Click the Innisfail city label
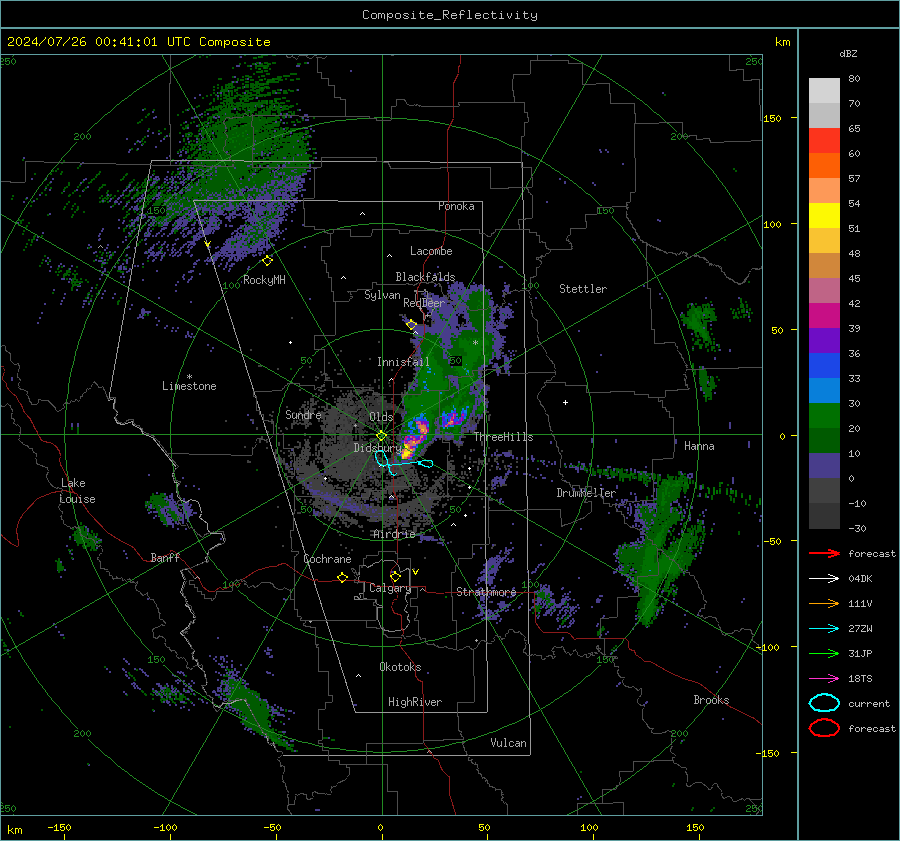 [404, 362]
